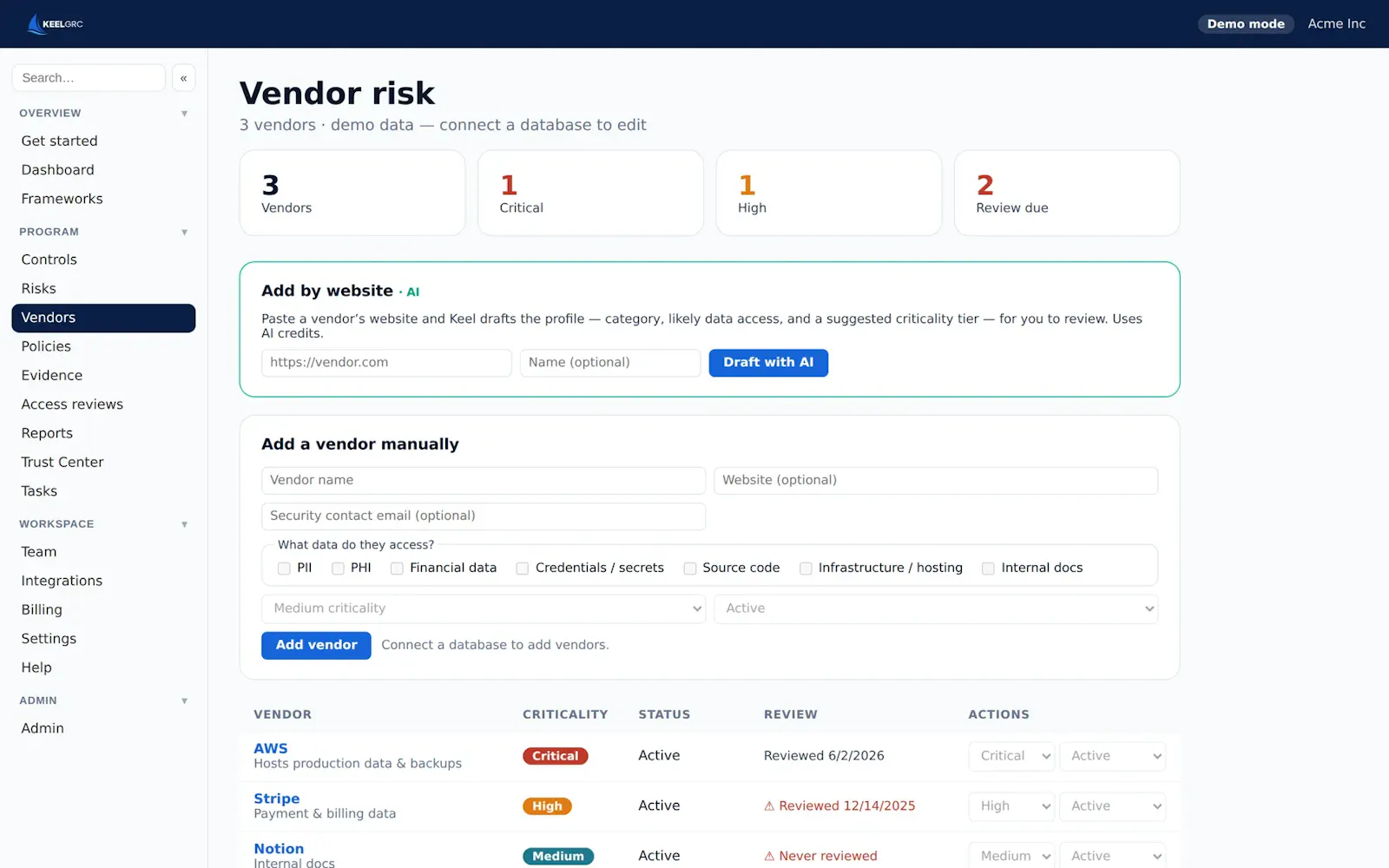This screenshot has height=868, width=1389.
Task: Check Infrastructure / hosting checkbox
Action: tap(806, 569)
